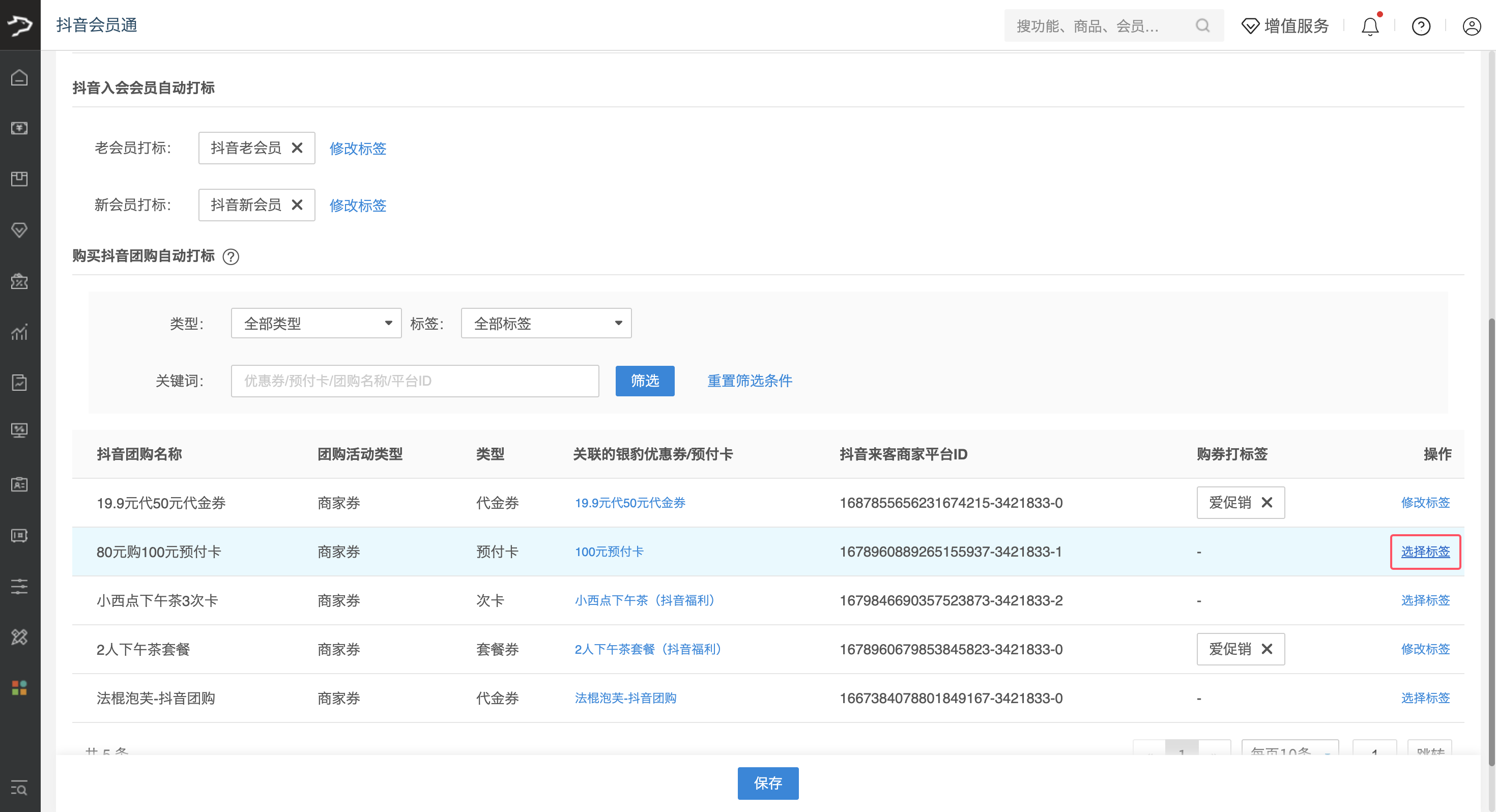Screen dimensions: 1496x812
Task: Open the bar chart statistics sidebar icon
Action: (19, 332)
